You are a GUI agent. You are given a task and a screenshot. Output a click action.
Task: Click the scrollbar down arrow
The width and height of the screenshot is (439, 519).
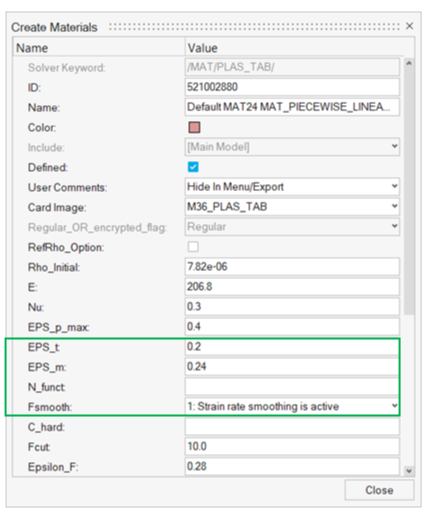point(409,471)
